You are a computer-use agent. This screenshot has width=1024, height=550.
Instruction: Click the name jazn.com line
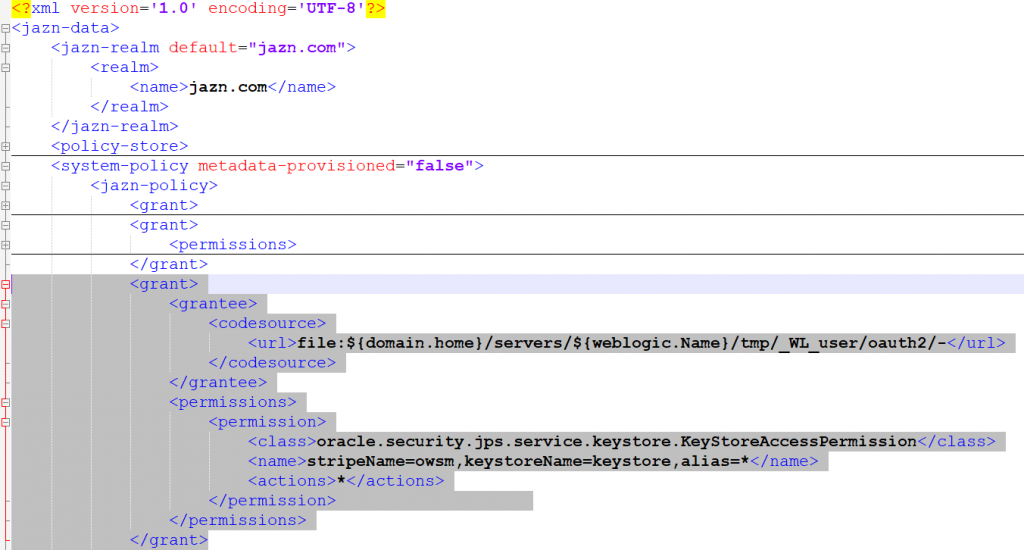point(232,87)
